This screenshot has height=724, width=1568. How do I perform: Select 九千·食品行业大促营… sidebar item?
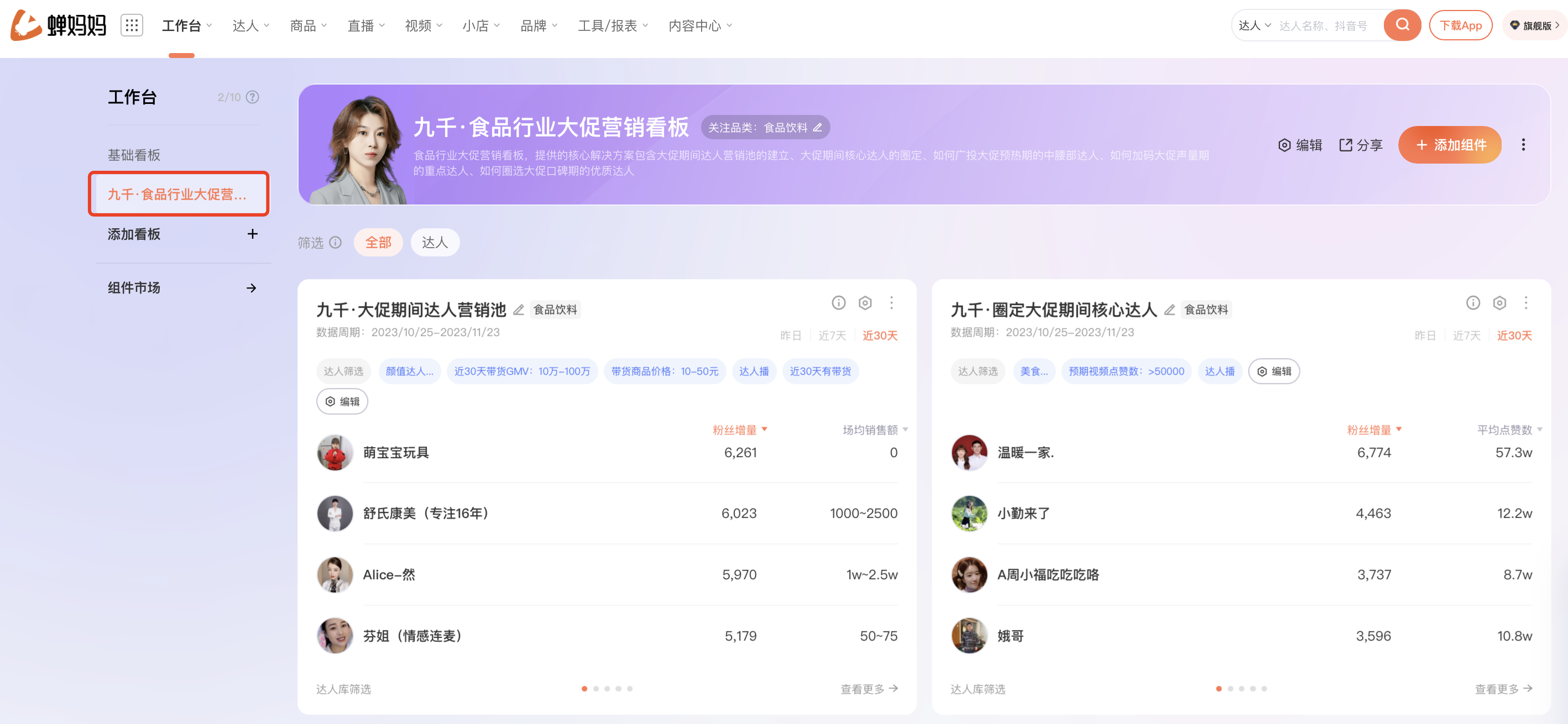[179, 194]
